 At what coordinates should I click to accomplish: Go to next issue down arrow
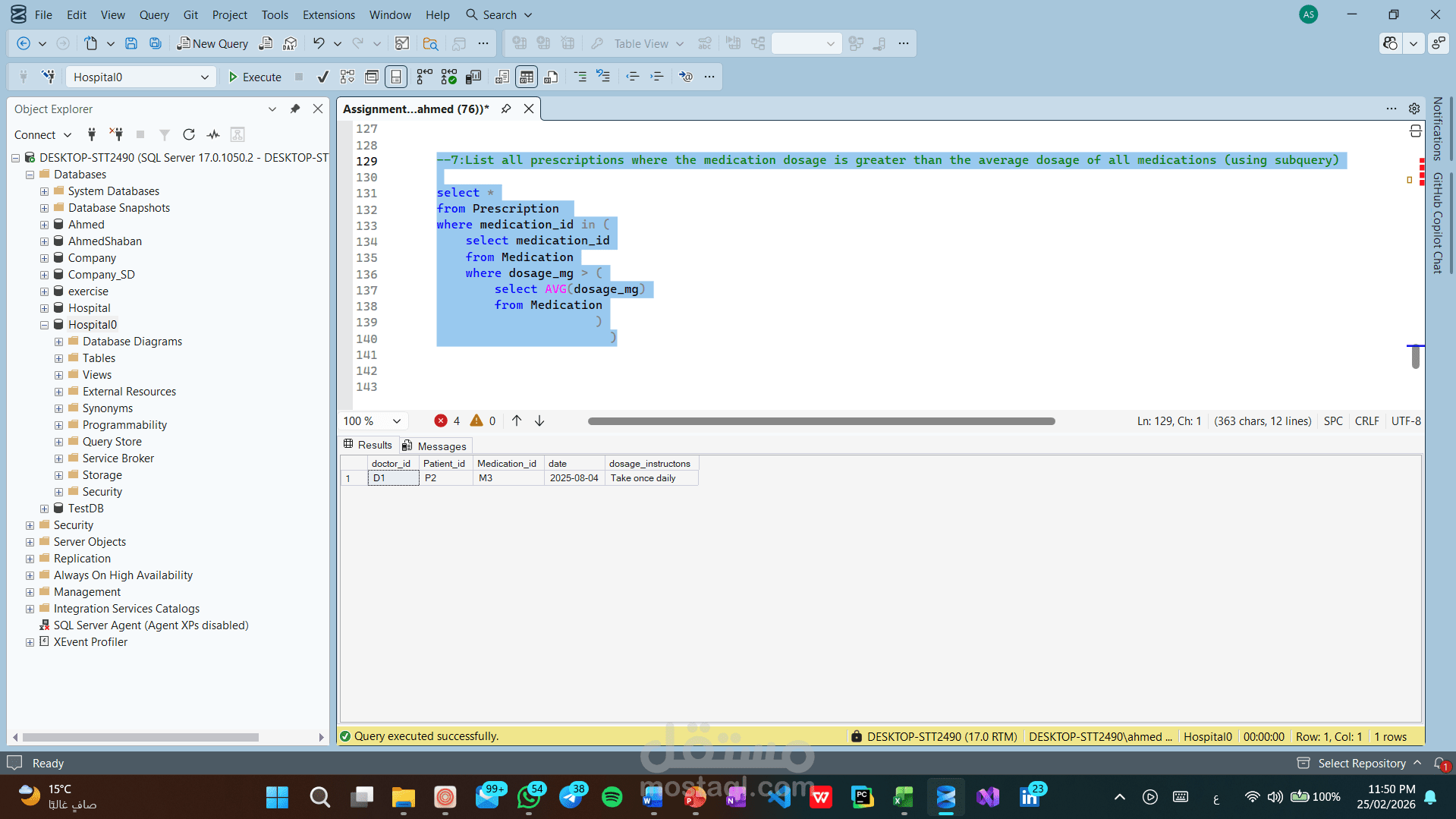[539, 421]
